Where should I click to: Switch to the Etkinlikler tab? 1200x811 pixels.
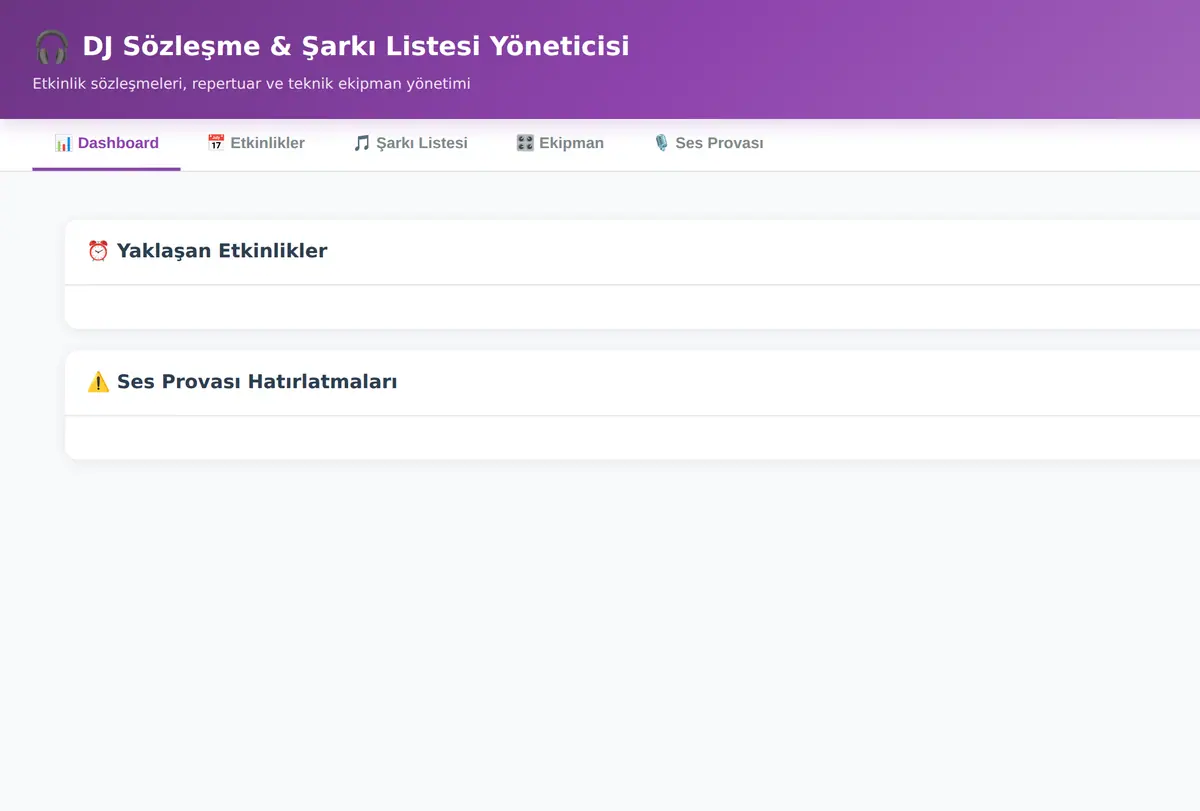(x=255, y=143)
